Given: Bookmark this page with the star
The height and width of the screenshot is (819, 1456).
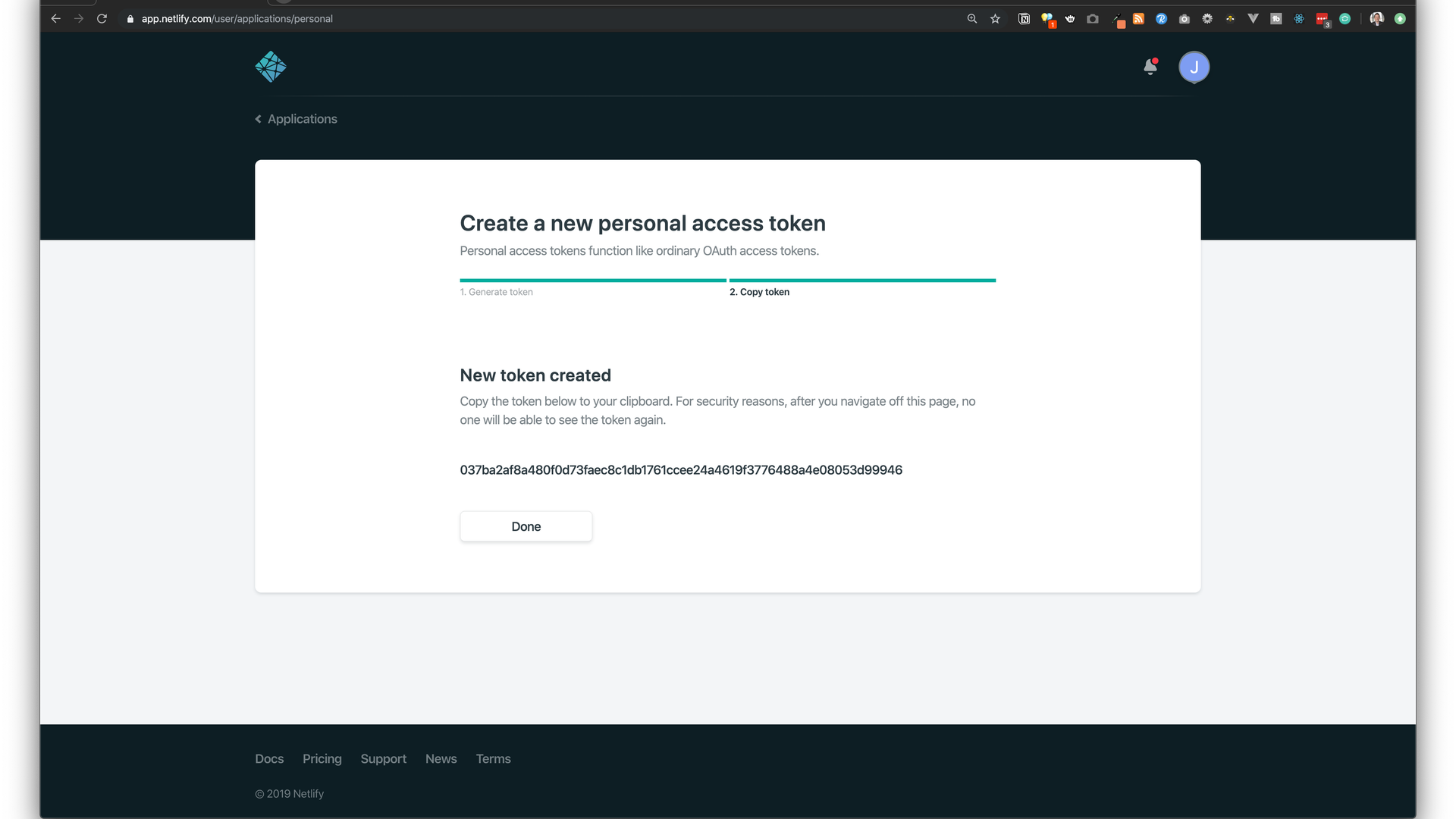Looking at the screenshot, I should click(995, 19).
